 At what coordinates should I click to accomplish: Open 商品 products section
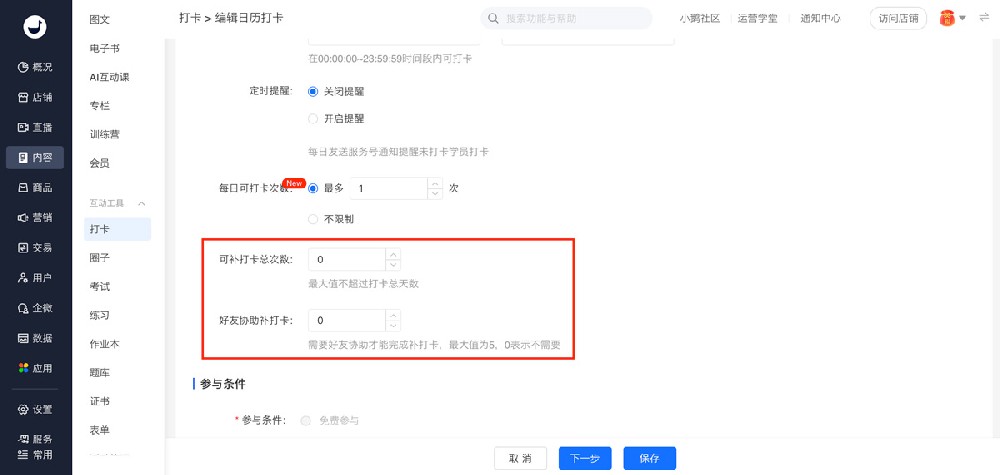(35, 187)
